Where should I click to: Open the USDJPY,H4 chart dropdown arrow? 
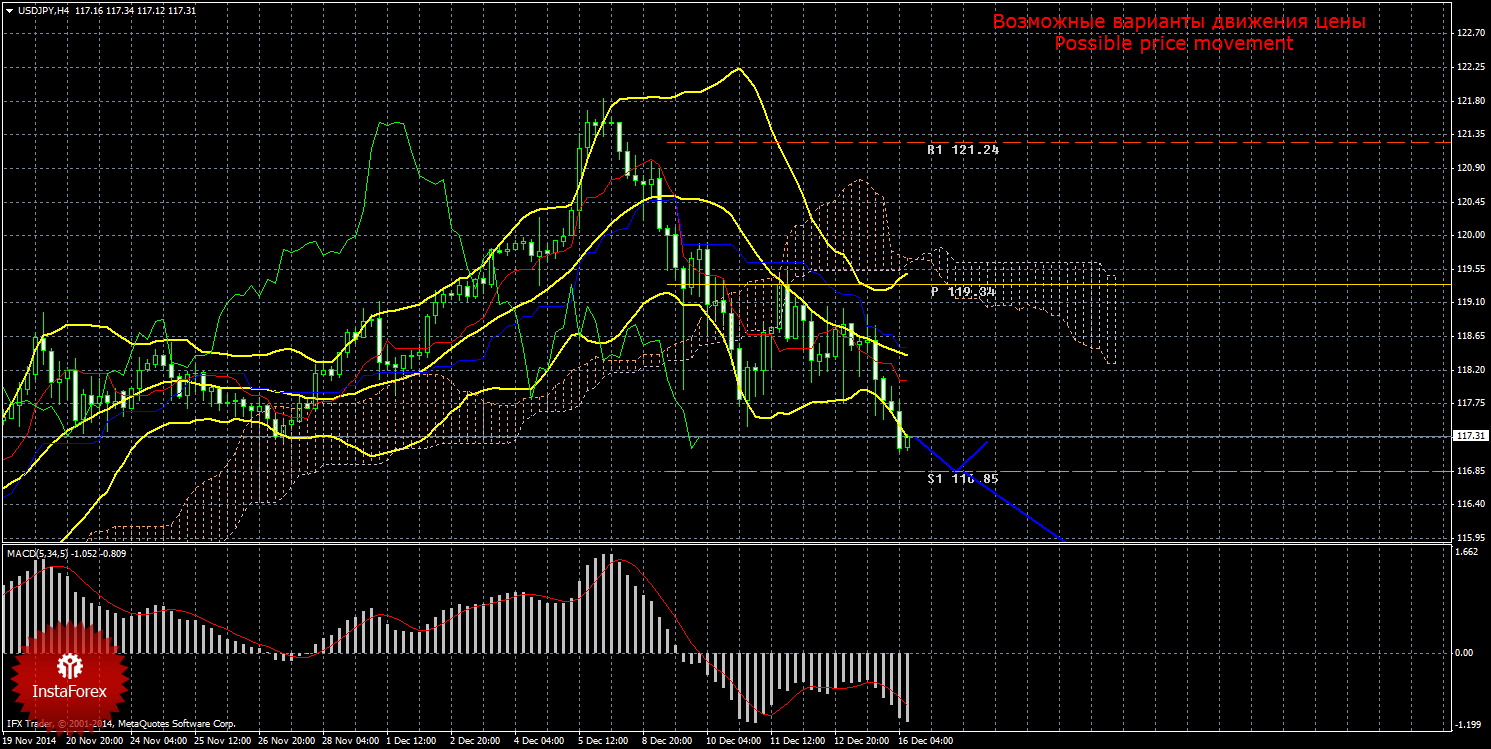(x=9, y=10)
